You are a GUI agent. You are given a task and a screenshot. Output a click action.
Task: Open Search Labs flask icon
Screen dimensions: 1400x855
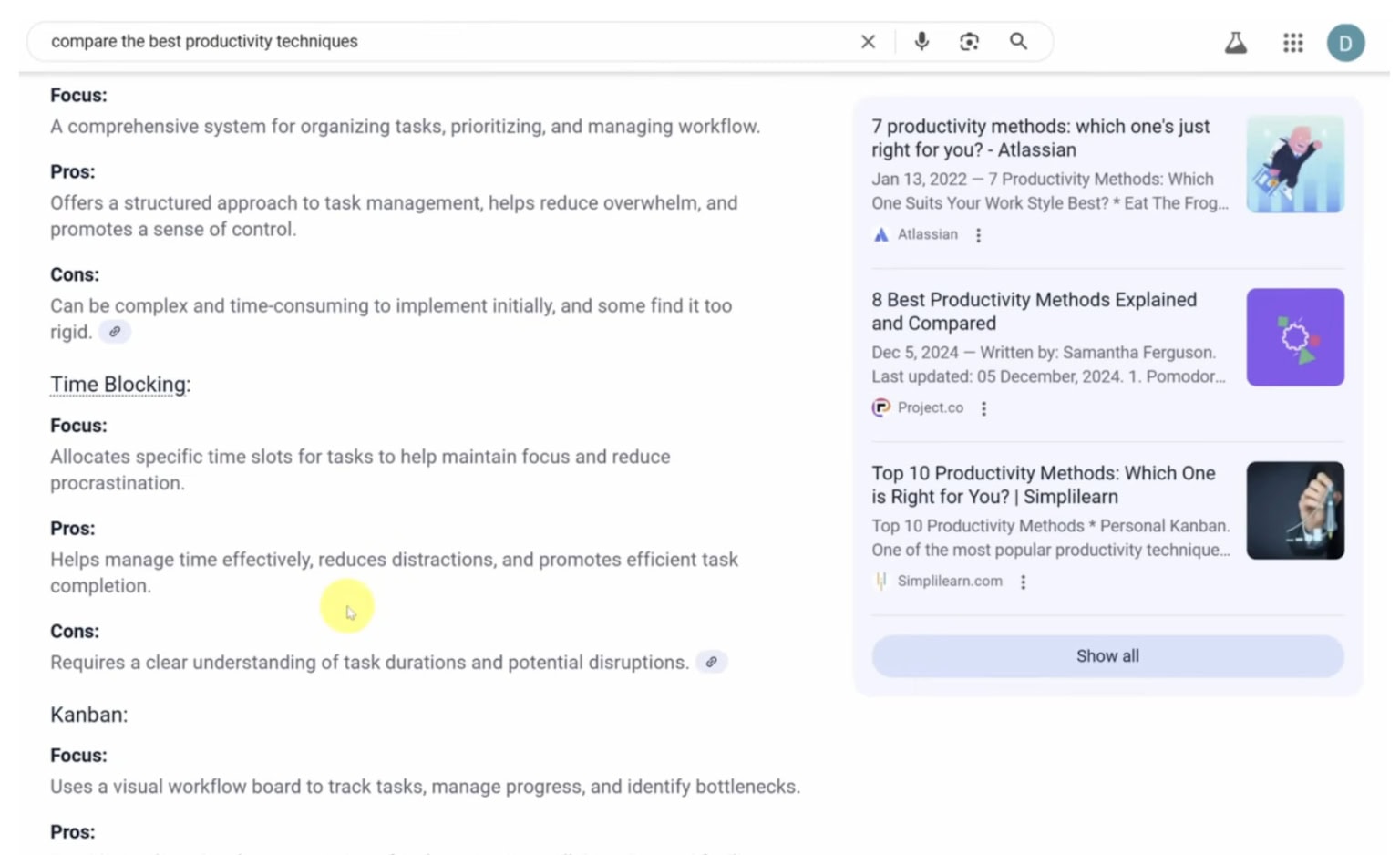tap(1235, 43)
